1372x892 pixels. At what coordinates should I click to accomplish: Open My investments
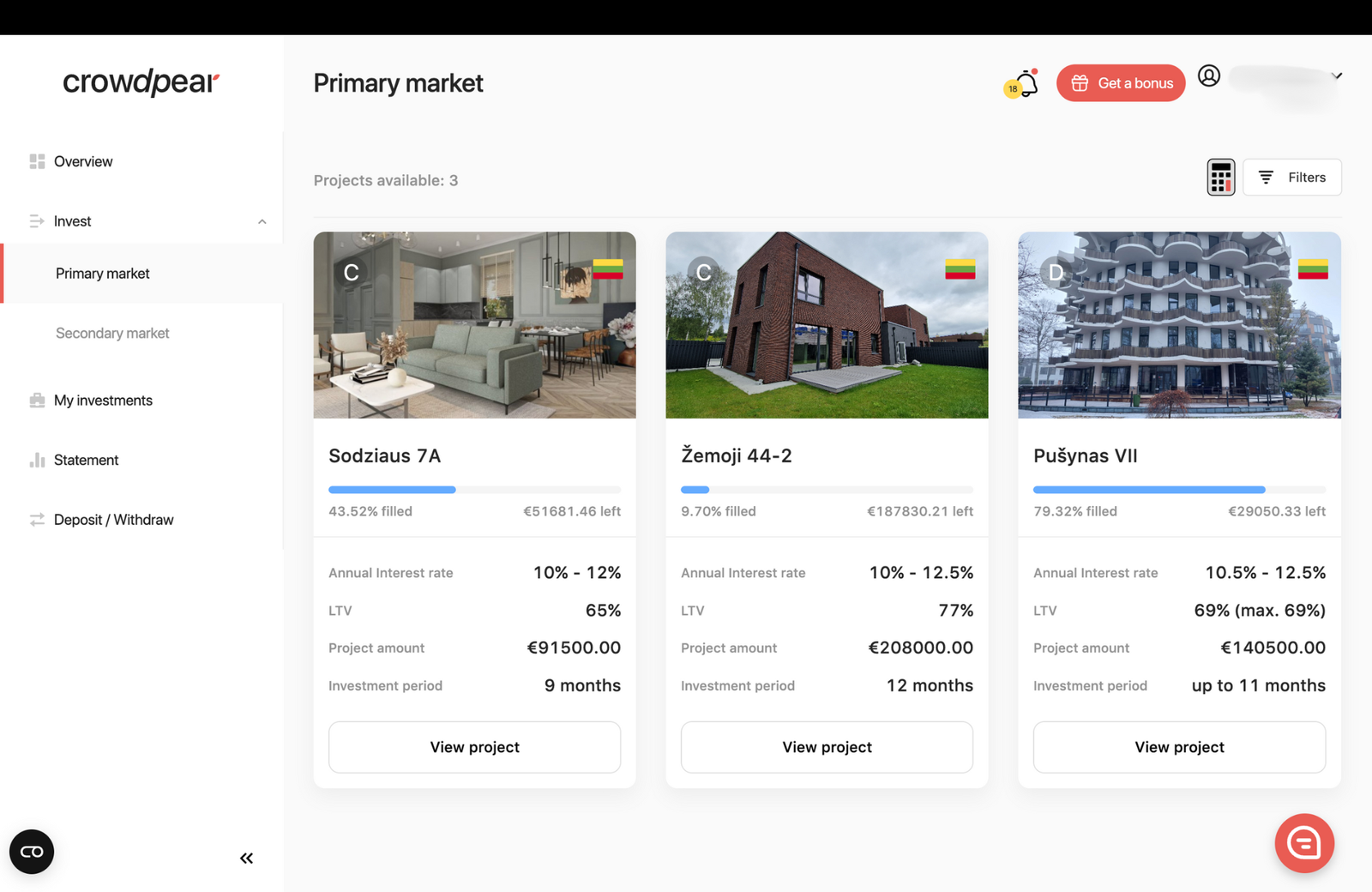click(x=103, y=401)
